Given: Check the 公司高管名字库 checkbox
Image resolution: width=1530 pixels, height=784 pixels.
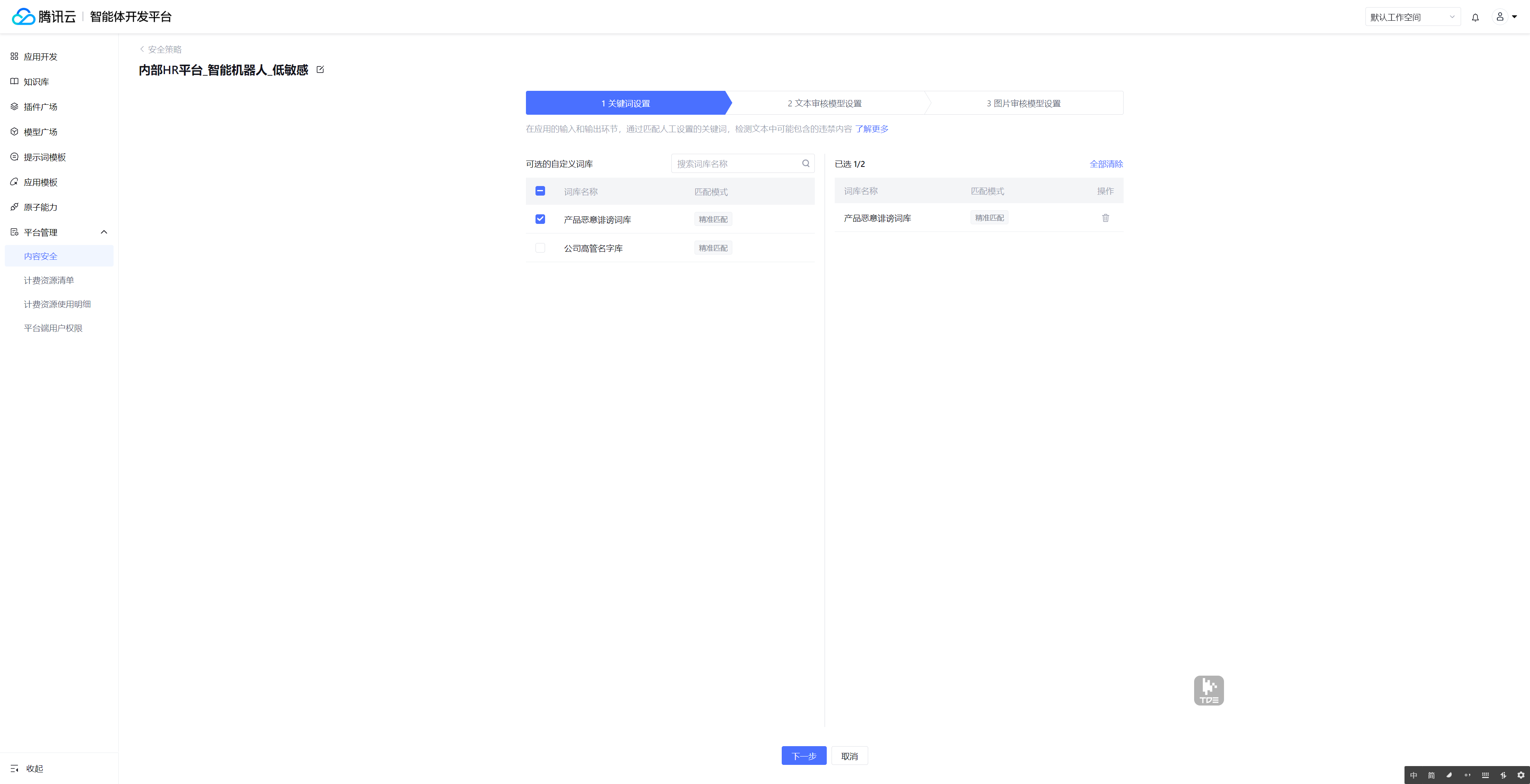Looking at the screenshot, I should tap(540, 248).
